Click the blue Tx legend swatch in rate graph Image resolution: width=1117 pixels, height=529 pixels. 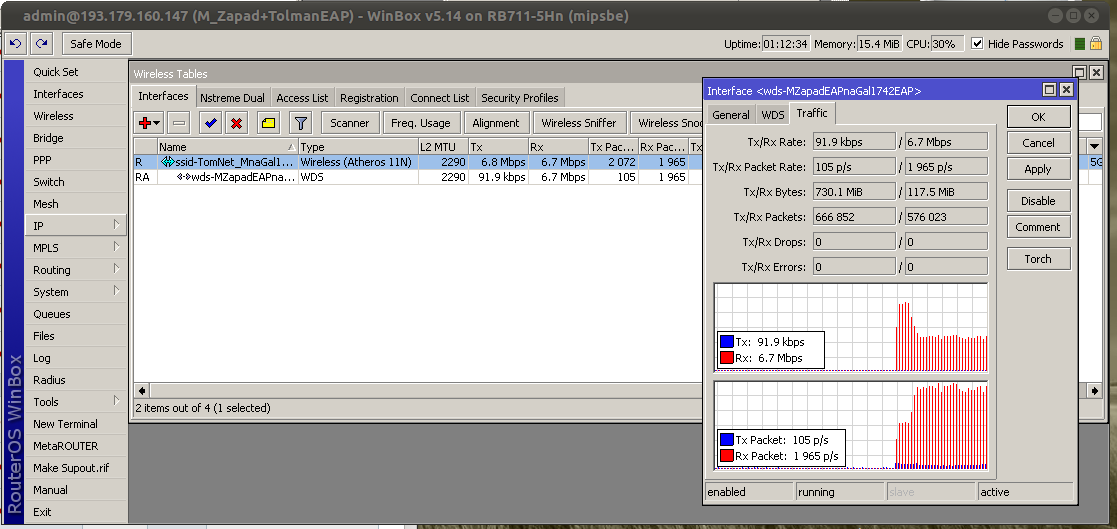[727, 342]
